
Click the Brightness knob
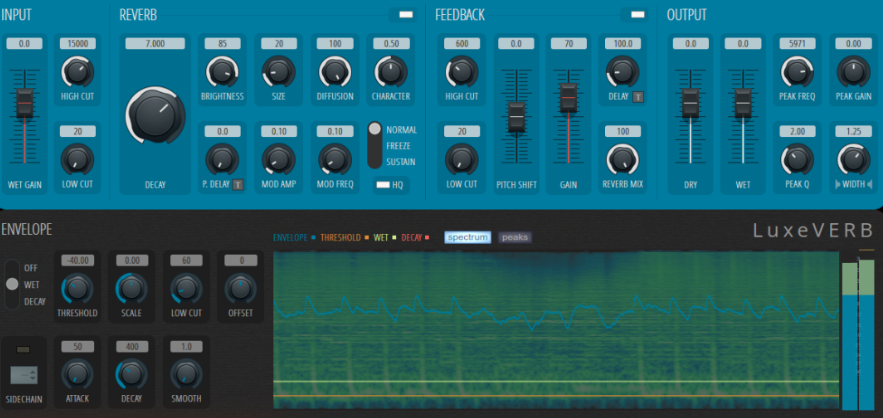click(221, 70)
